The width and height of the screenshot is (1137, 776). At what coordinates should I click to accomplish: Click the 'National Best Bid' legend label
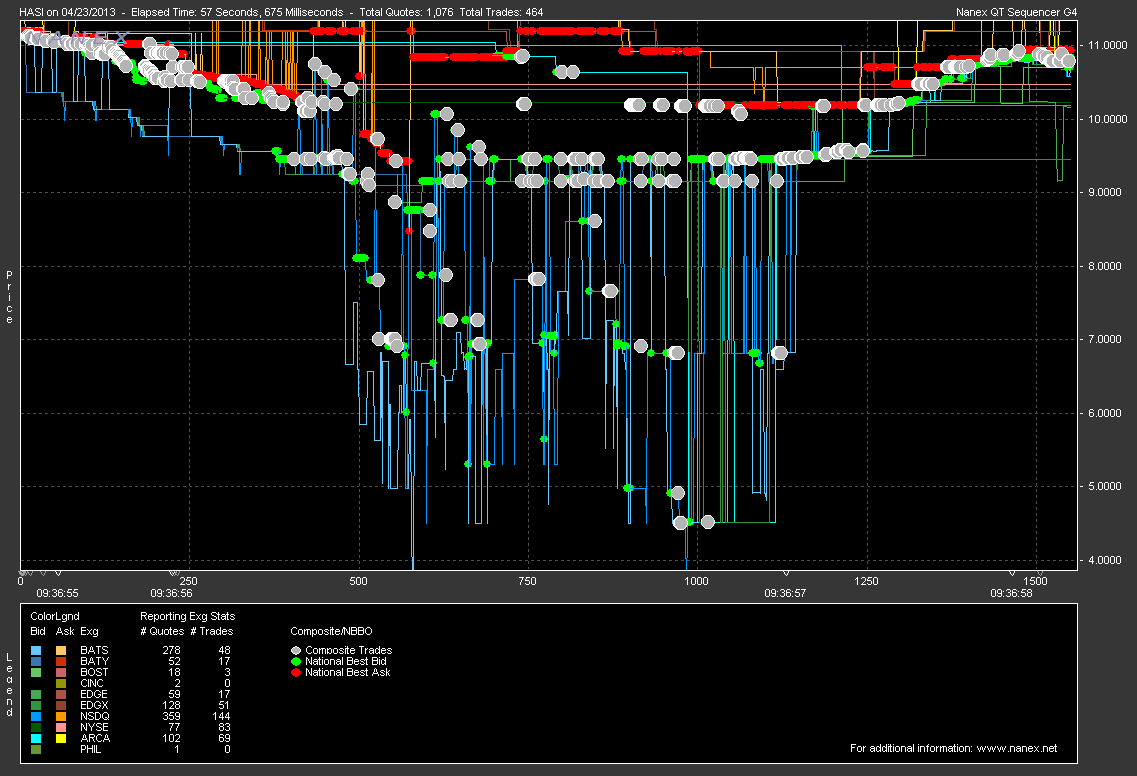[x=346, y=661]
